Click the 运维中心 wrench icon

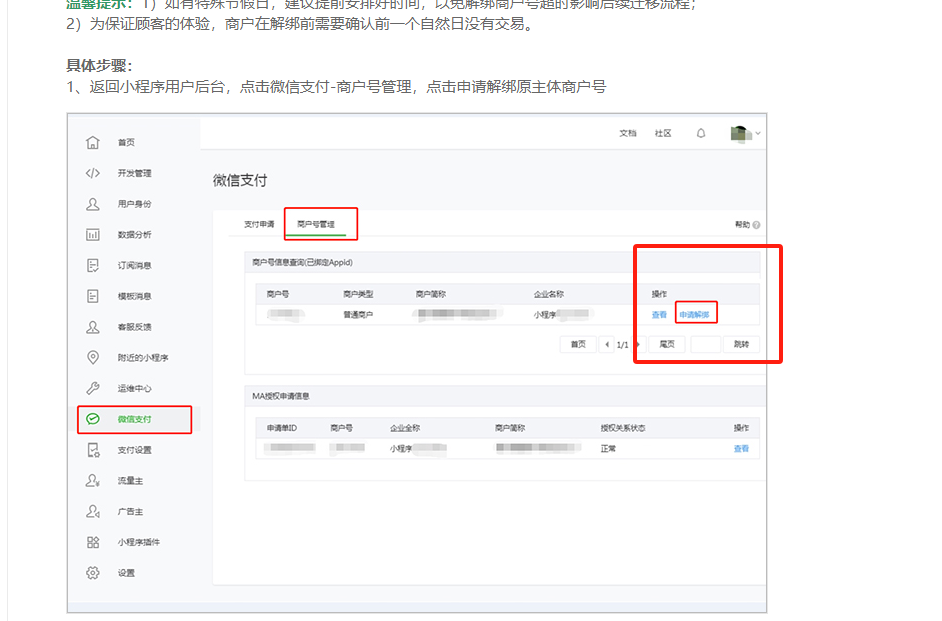pos(93,388)
